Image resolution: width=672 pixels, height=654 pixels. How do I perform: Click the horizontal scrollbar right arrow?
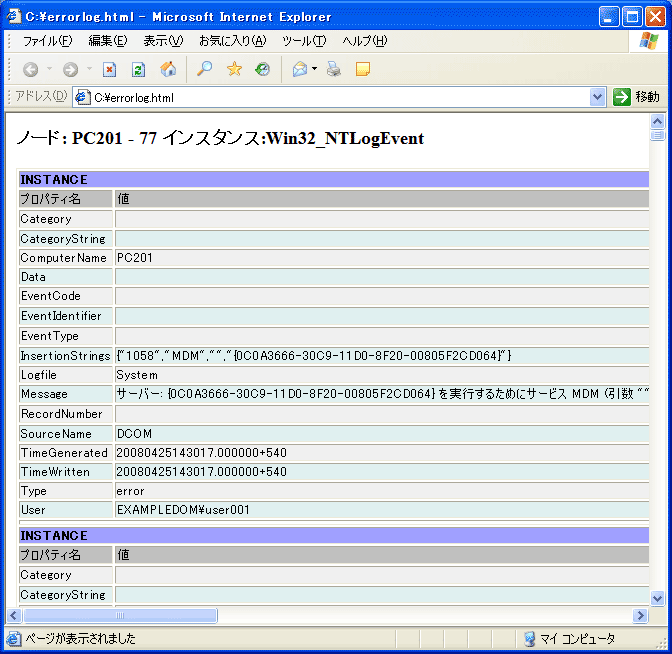pyautogui.click(x=641, y=616)
